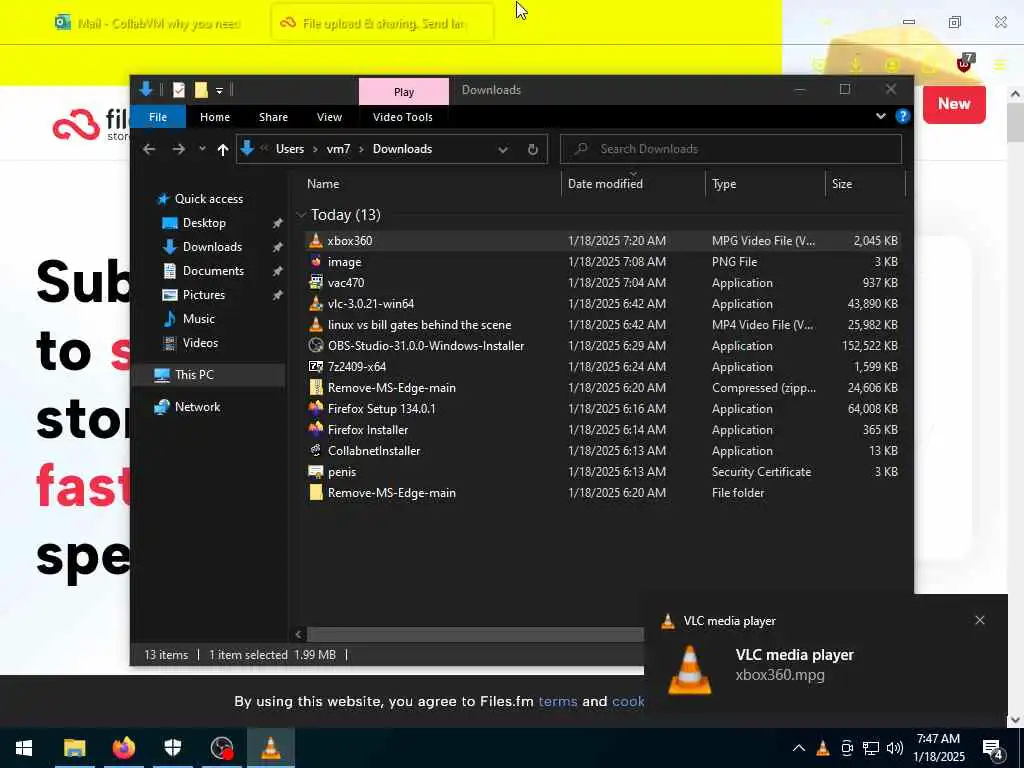Select the CollabnetInstaller icon
This screenshot has width=1024, height=768.
tap(316, 450)
